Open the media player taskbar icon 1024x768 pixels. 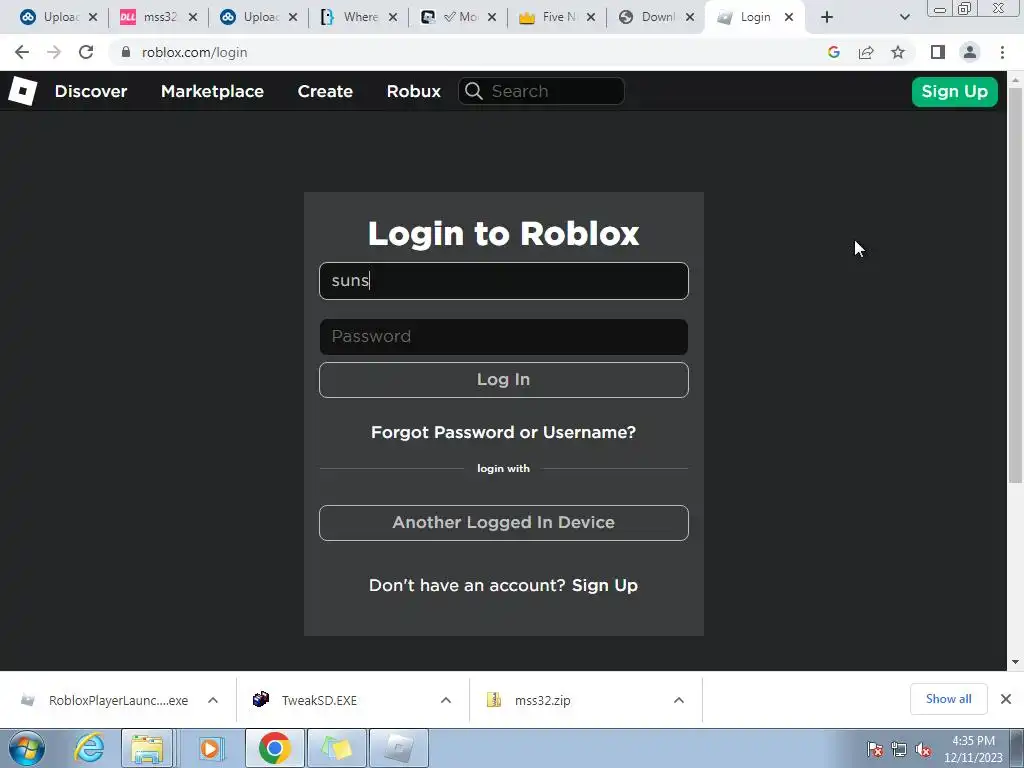click(210, 748)
